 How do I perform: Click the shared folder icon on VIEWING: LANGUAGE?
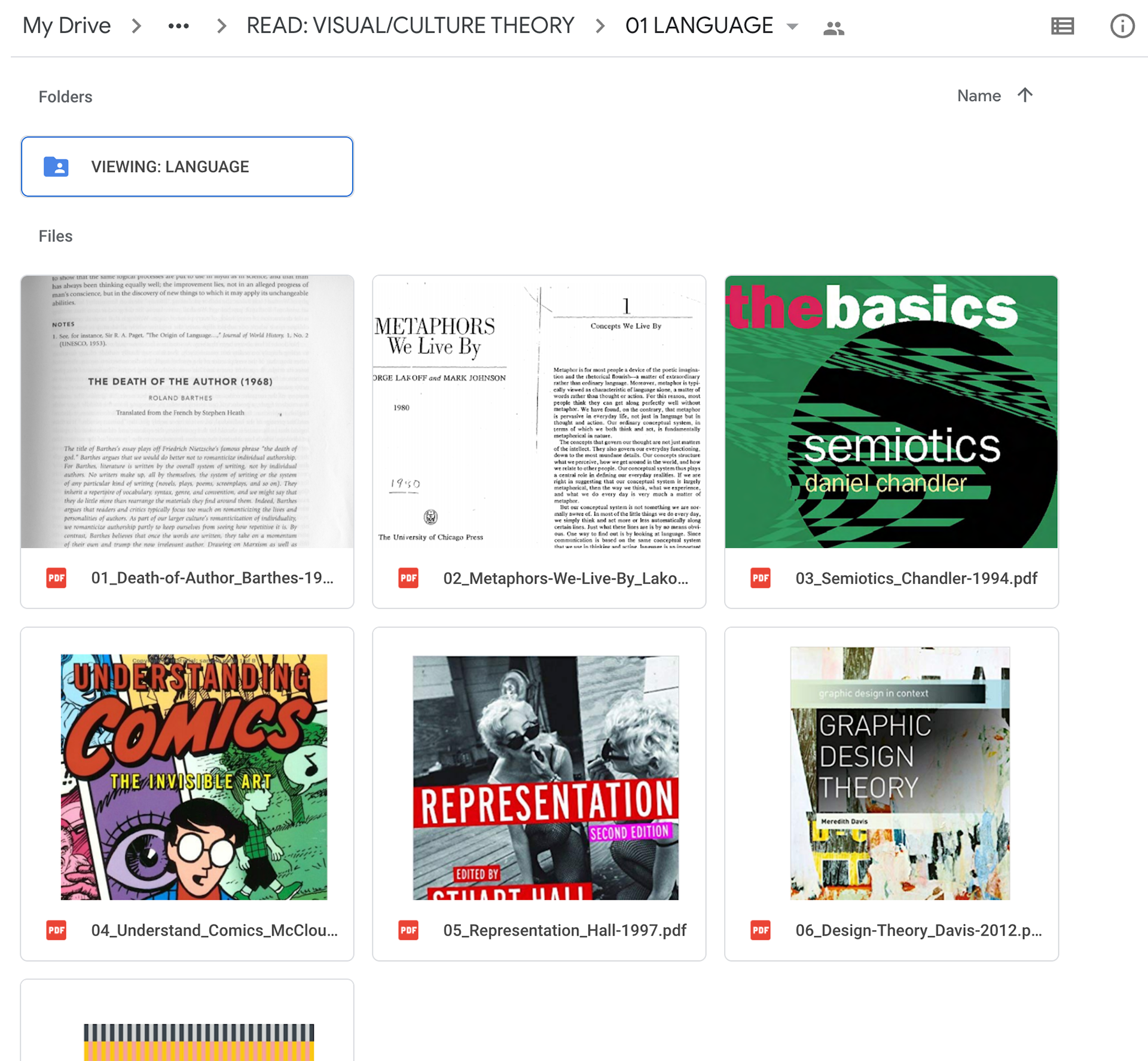[x=56, y=167]
